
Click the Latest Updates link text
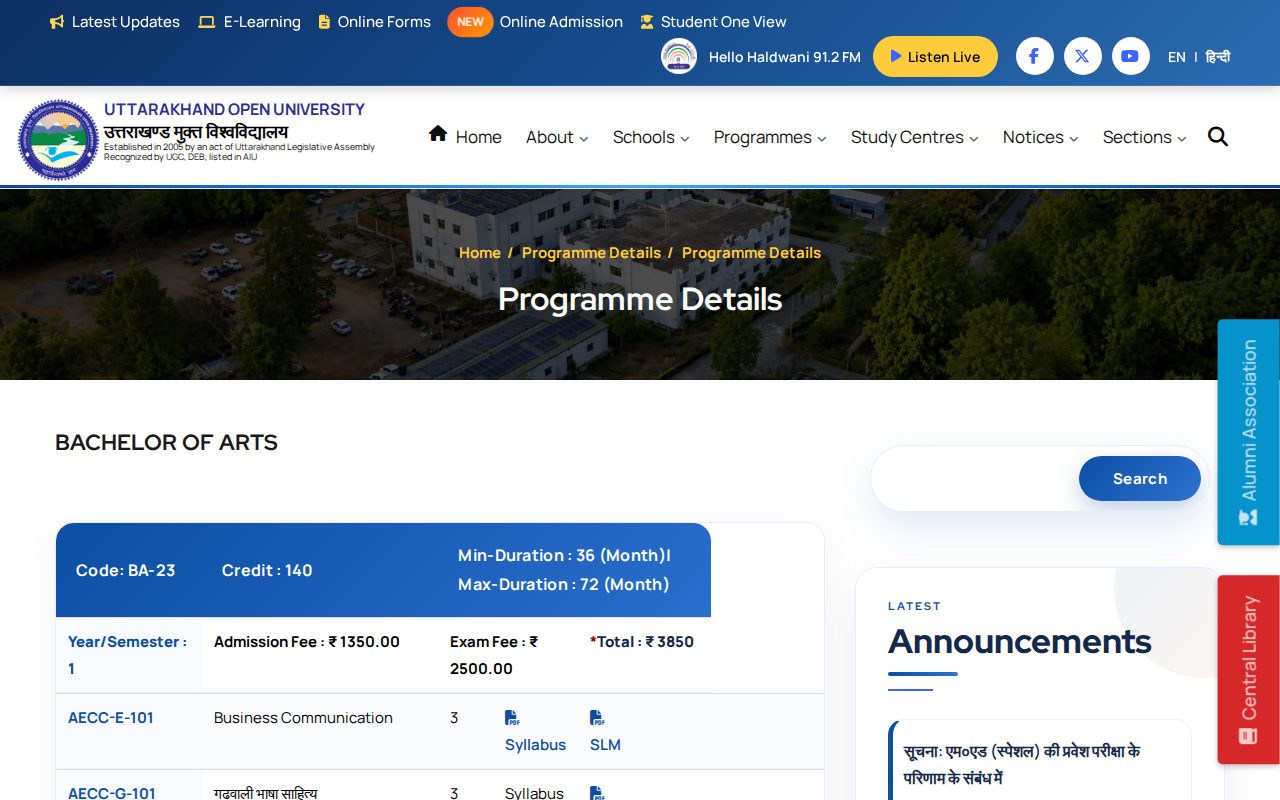[x=126, y=22]
